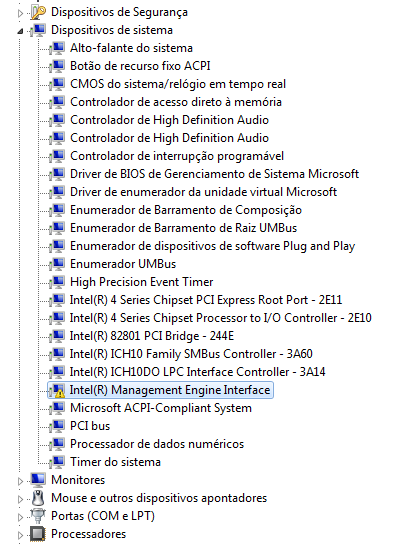The width and height of the screenshot is (415, 547).
Task: Expand Mouse e outros dispositivos apontadores
Action: click(x=20, y=499)
